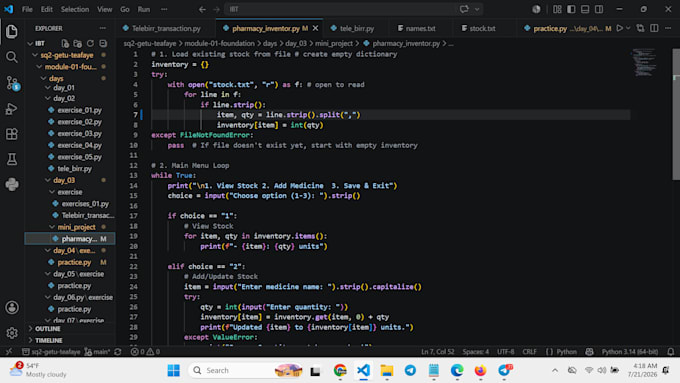Viewport: 680px width, 383px height.
Task: Open the Accounts menu in activity bar
Action: [x=12, y=308]
